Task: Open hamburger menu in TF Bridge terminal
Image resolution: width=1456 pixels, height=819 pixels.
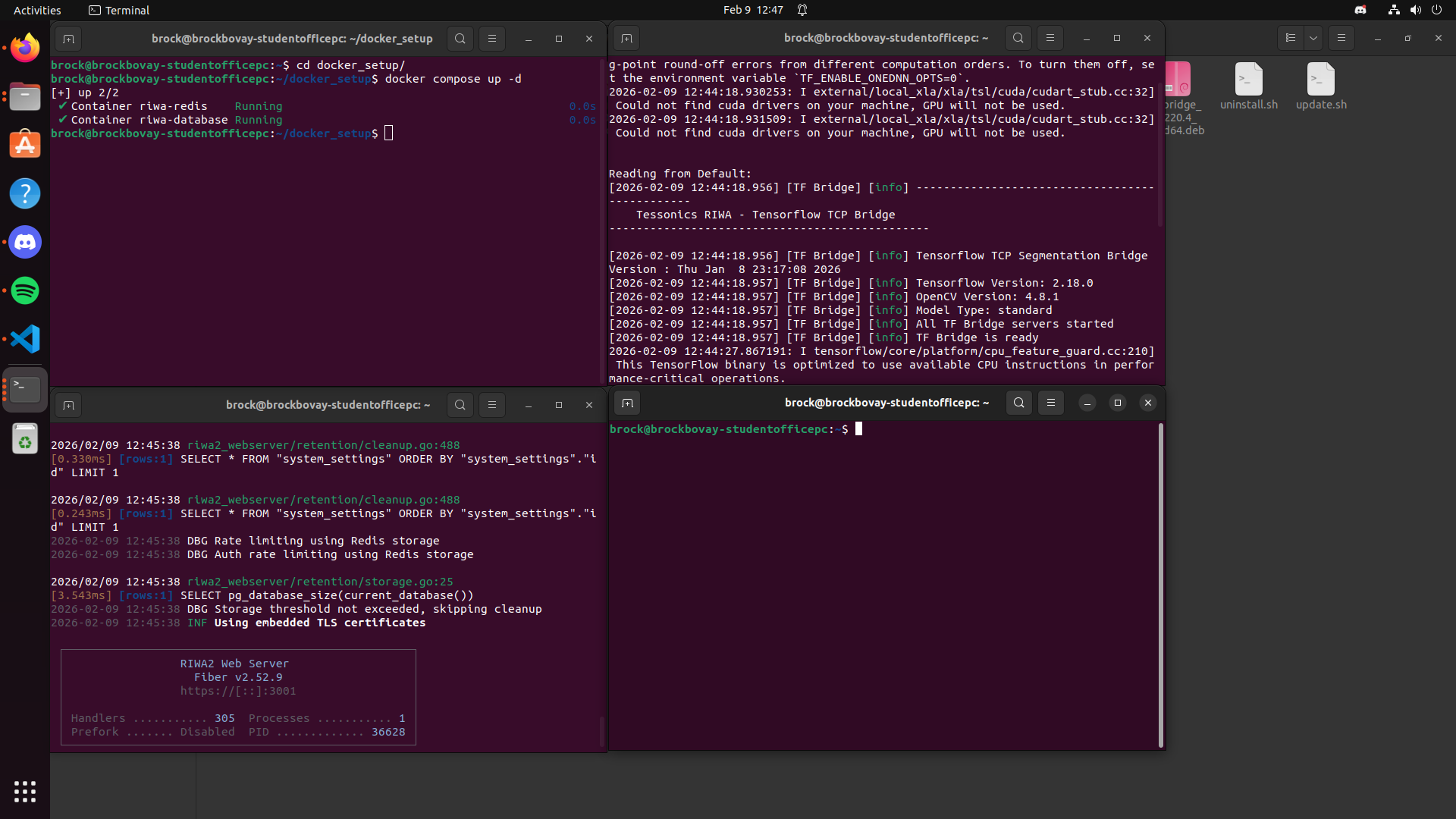Action: (x=1050, y=38)
